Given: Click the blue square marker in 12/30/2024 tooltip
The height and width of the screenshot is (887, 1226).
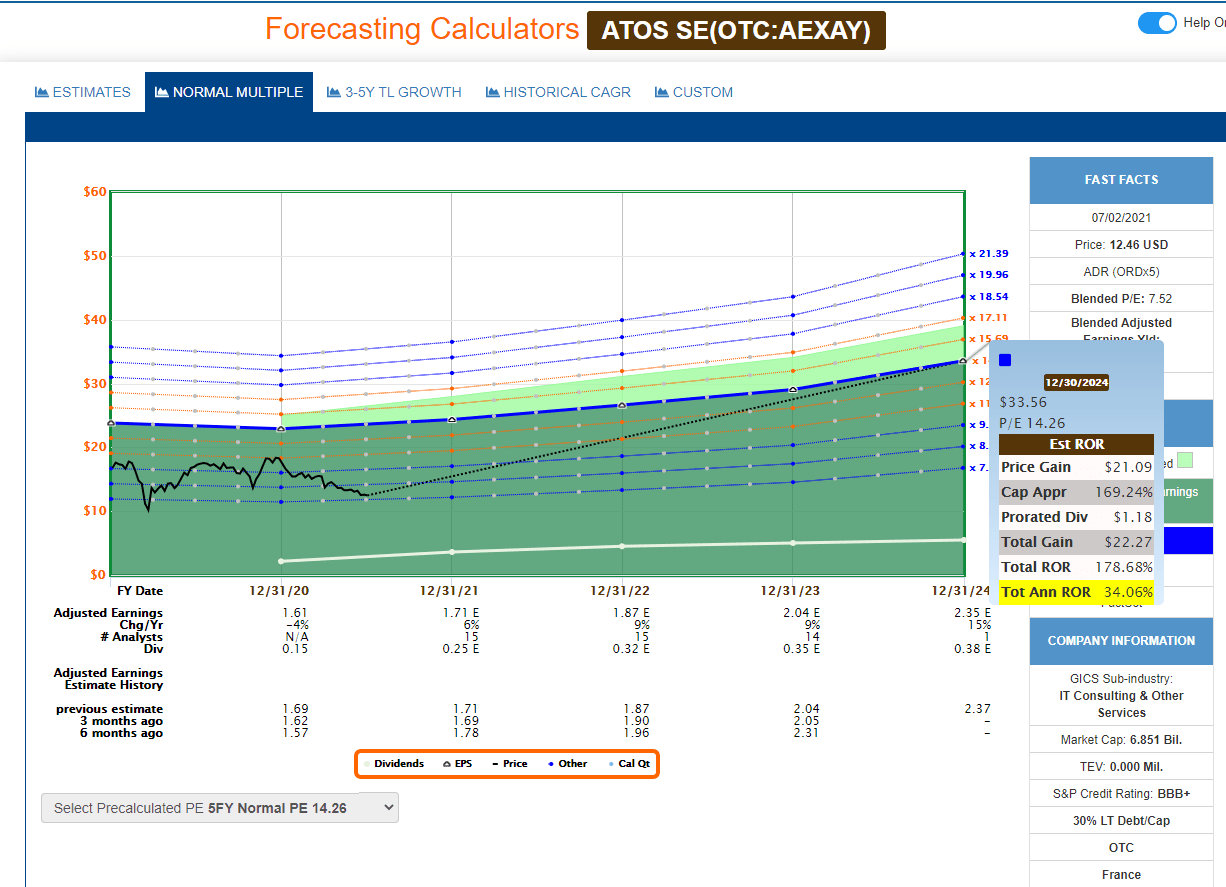Looking at the screenshot, I should 1004,360.
